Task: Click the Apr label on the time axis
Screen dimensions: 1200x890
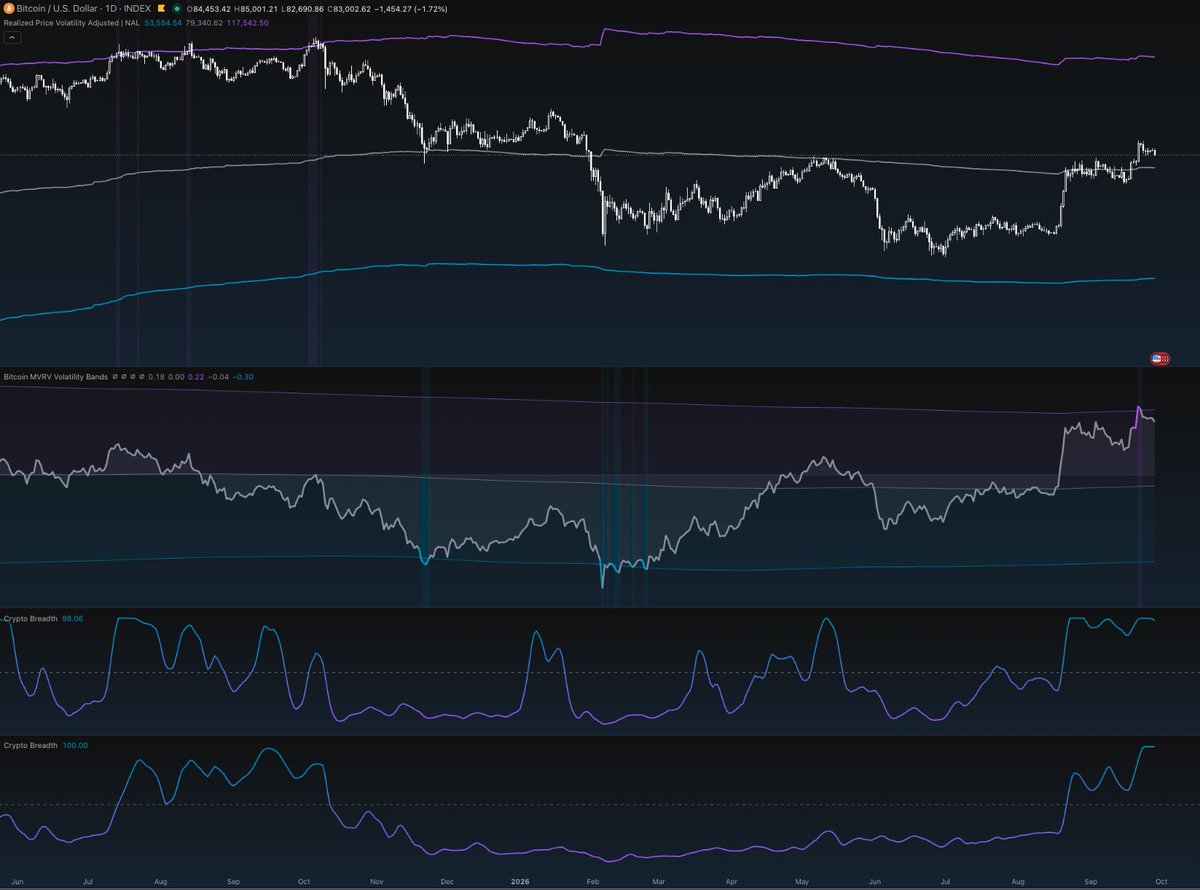Action: [x=731, y=882]
